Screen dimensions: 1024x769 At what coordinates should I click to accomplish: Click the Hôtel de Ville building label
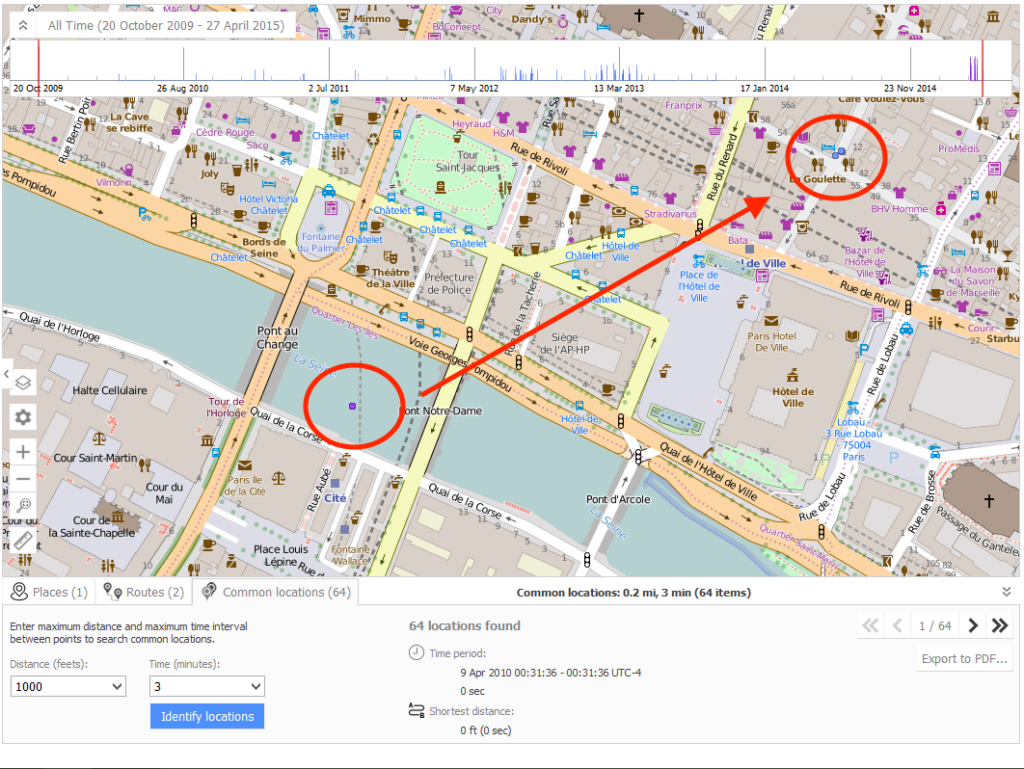pos(793,397)
